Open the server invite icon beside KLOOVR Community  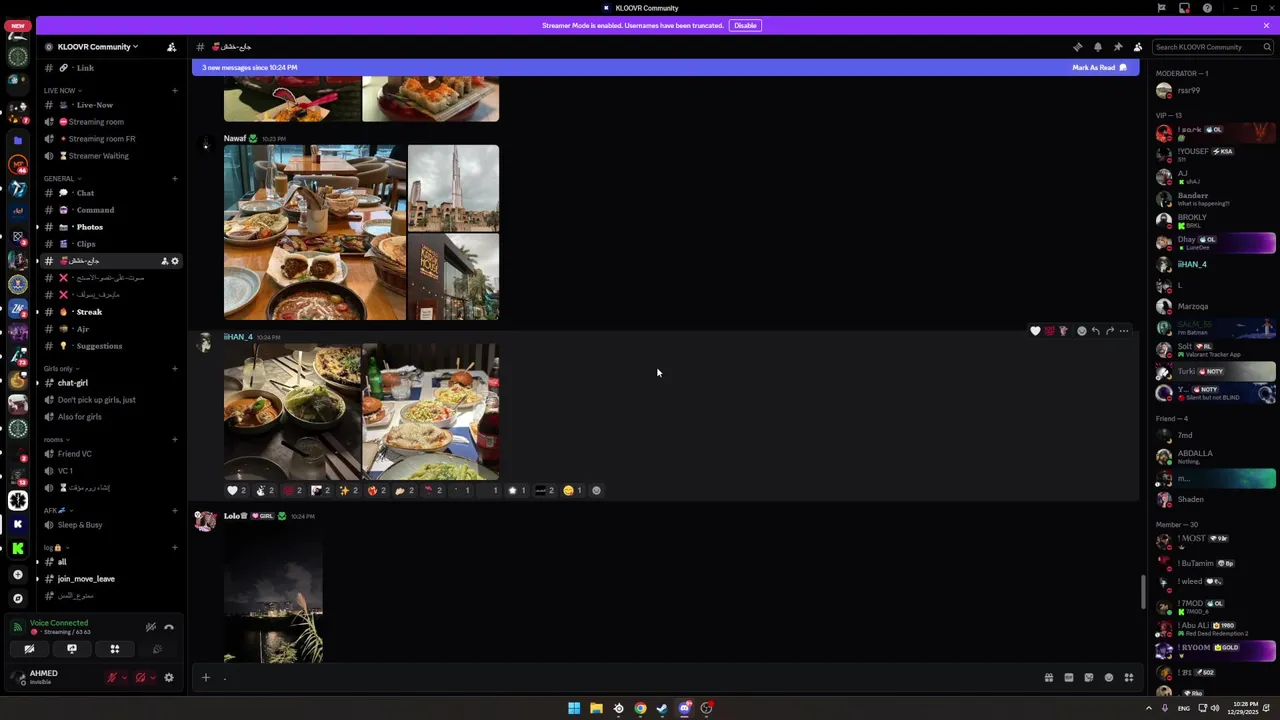[172, 47]
